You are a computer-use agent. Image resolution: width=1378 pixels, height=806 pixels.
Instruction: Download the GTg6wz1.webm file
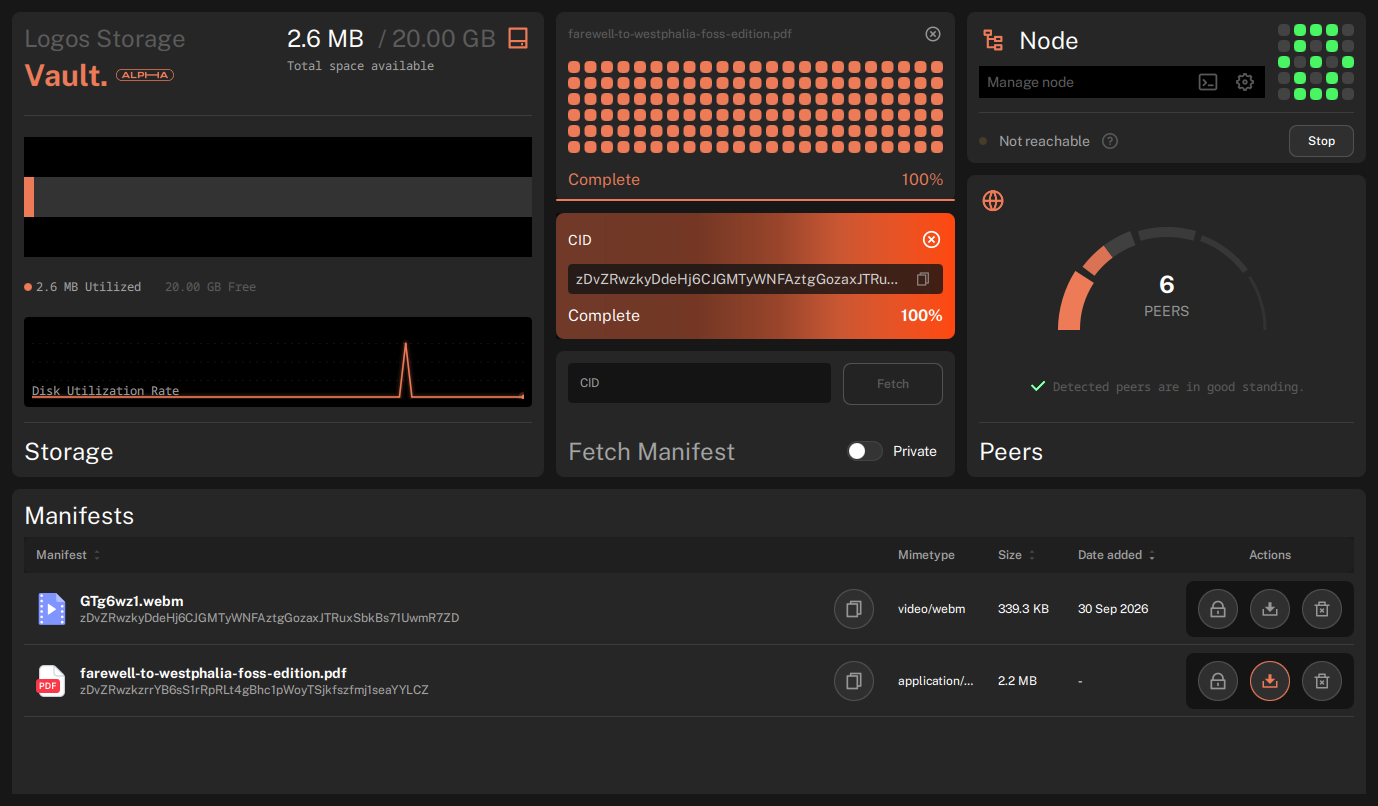click(1270, 609)
